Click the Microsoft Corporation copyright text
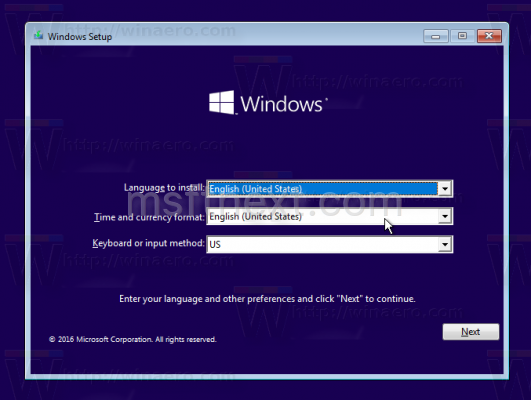The height and width of the screenshot is (400, 531). [133, 339]
